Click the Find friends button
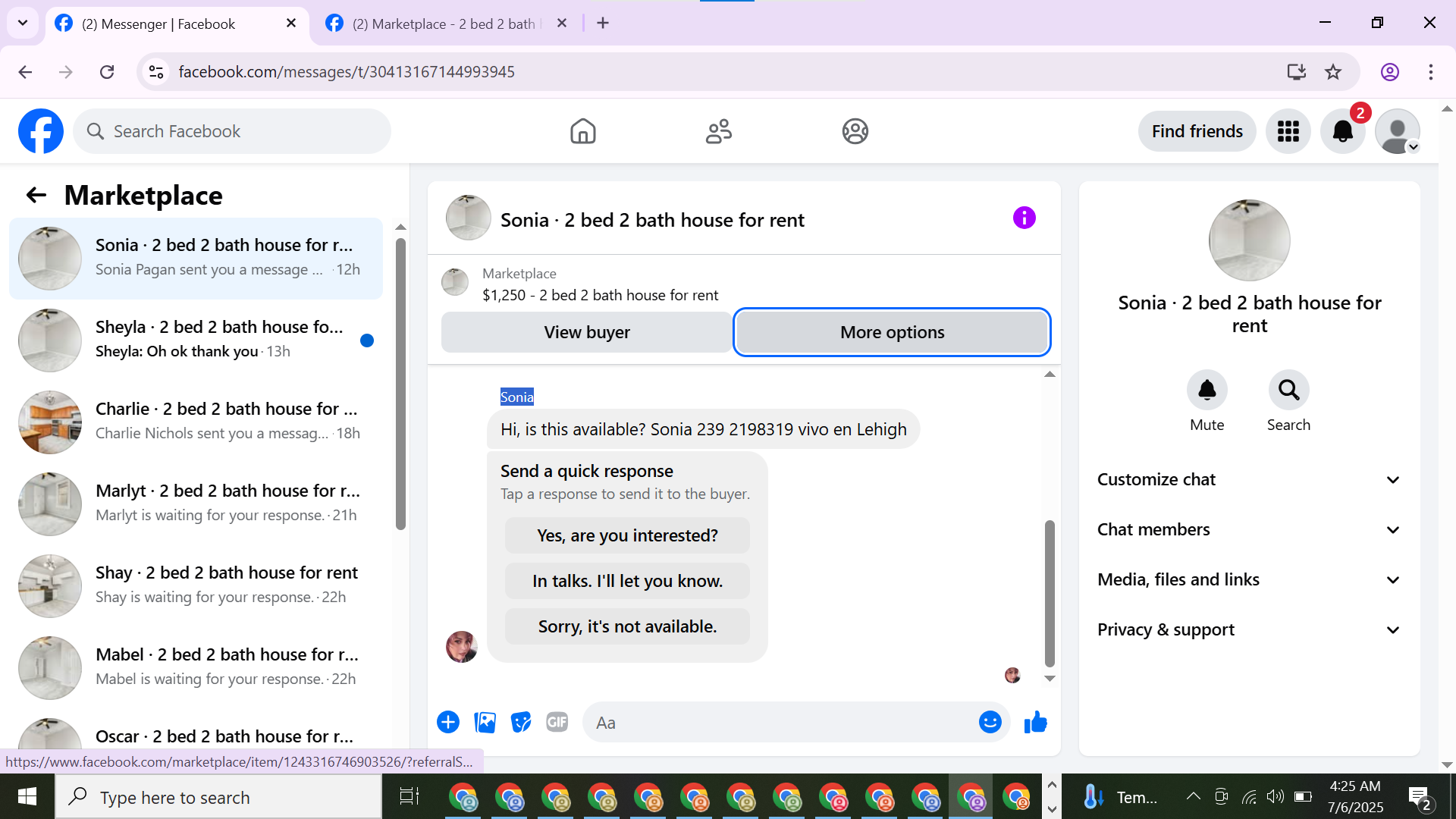This screenshot has height=819, width=1456. [1197, 131]
